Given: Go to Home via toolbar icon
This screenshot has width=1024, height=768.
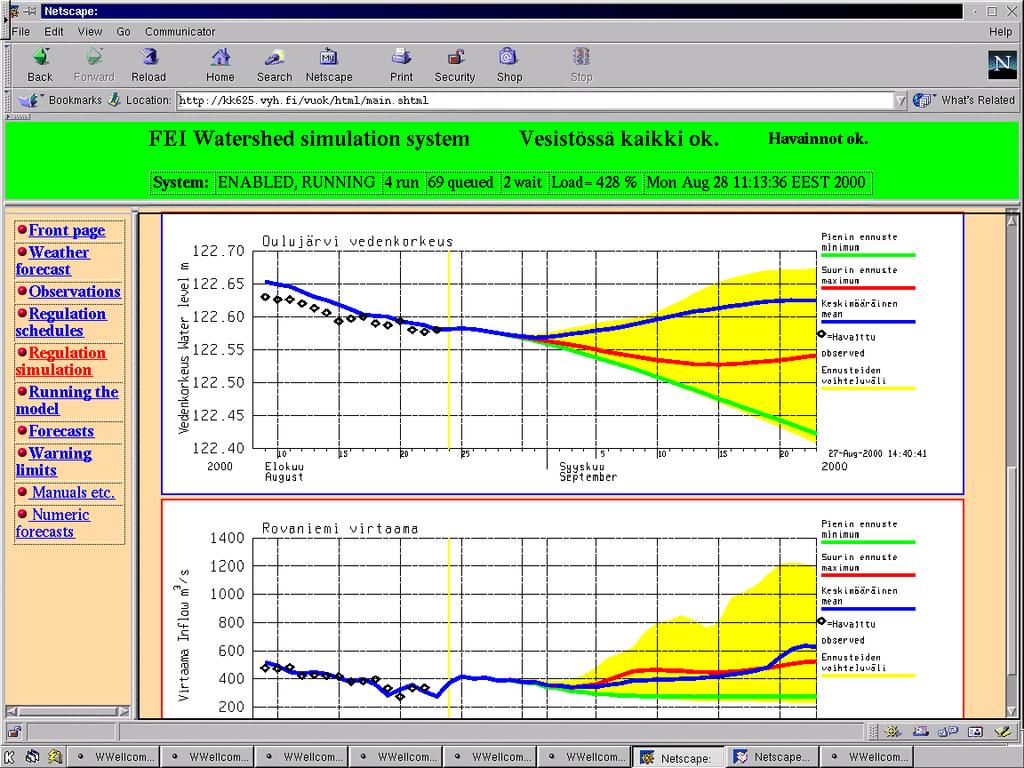Looking at the screenshot, I should coord(220,57).
